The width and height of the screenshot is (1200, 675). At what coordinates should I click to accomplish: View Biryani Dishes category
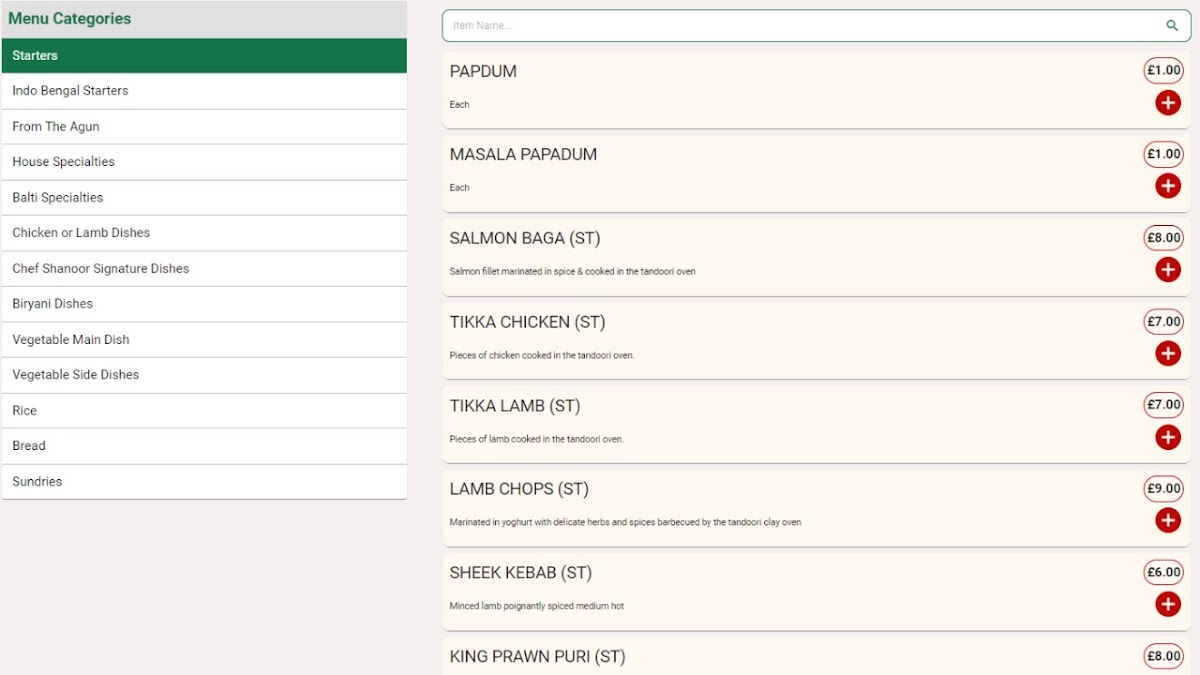(x=204, y=304)
